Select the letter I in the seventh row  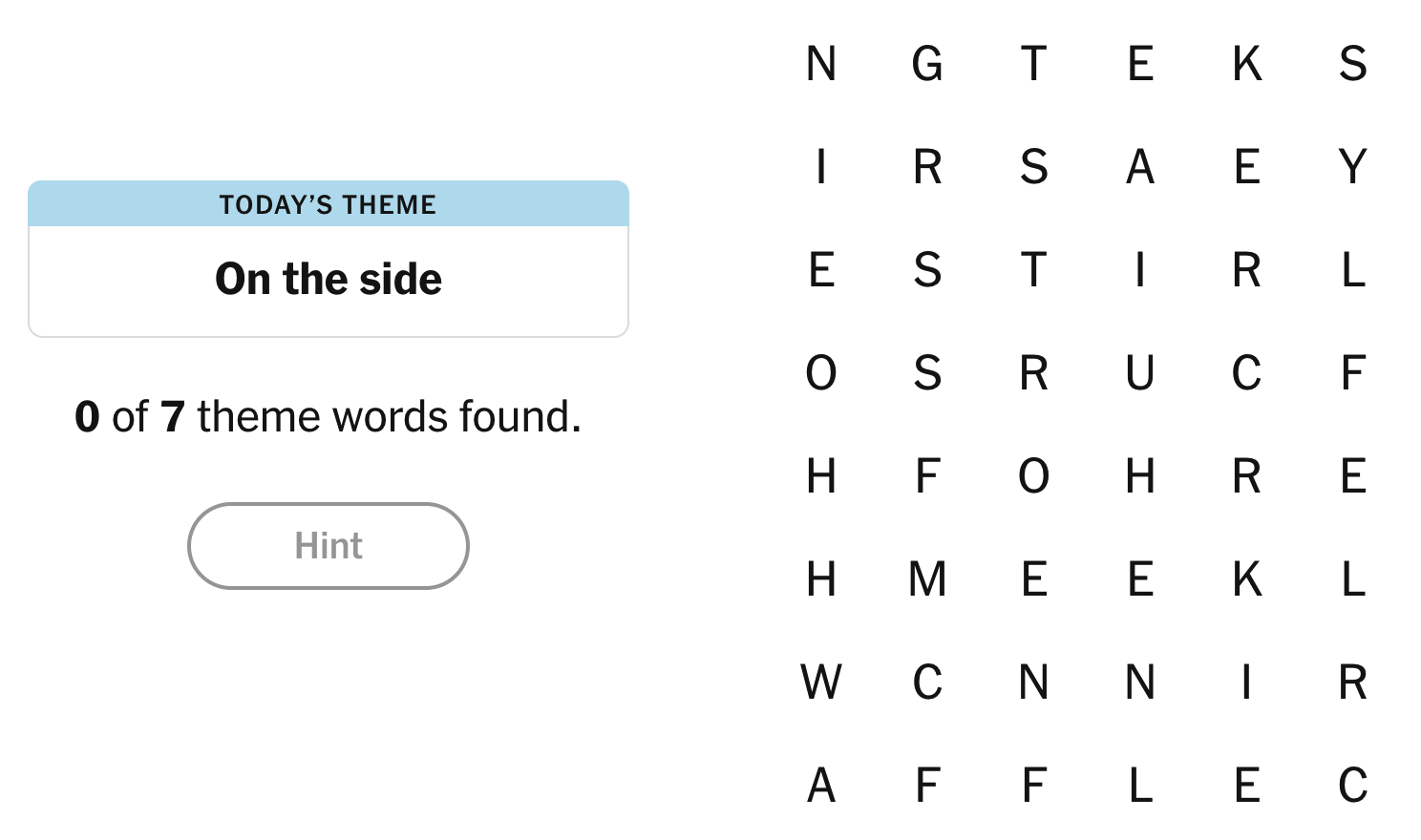click(x=1246, y=682)
